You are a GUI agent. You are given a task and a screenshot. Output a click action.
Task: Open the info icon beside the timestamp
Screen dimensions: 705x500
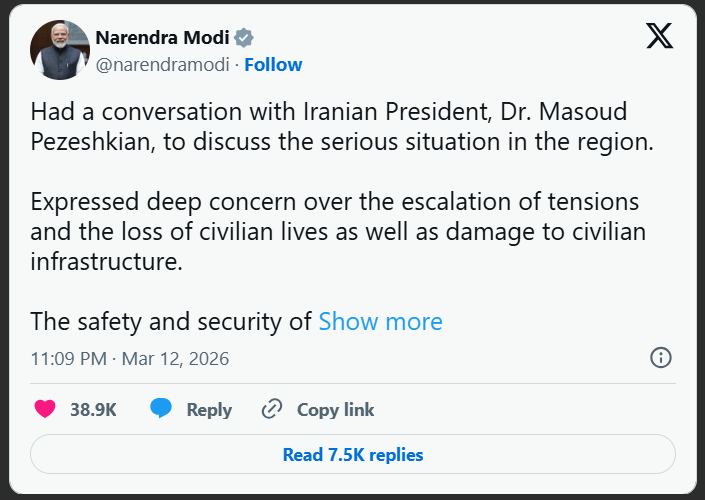pyautogui.click(x=660, y=357)
